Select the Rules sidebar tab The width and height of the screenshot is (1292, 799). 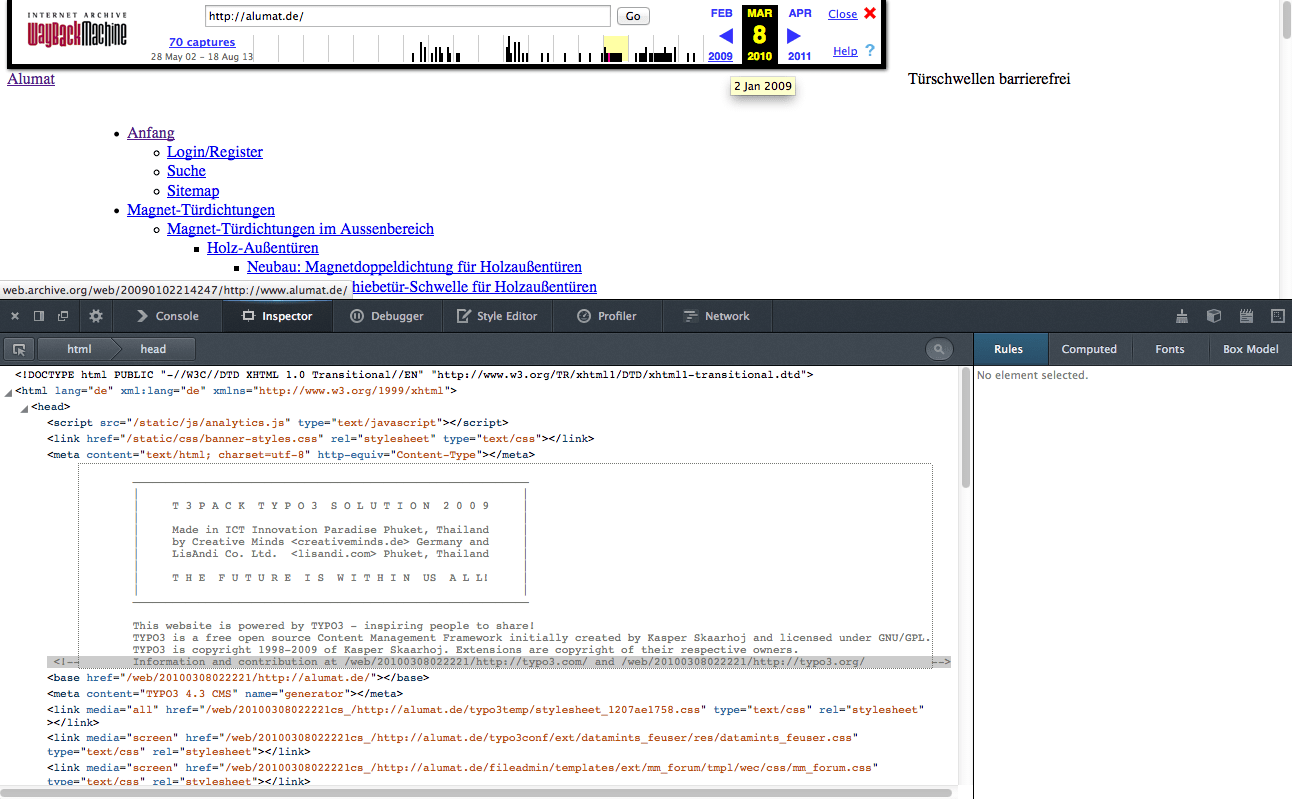pos(1008,349)
